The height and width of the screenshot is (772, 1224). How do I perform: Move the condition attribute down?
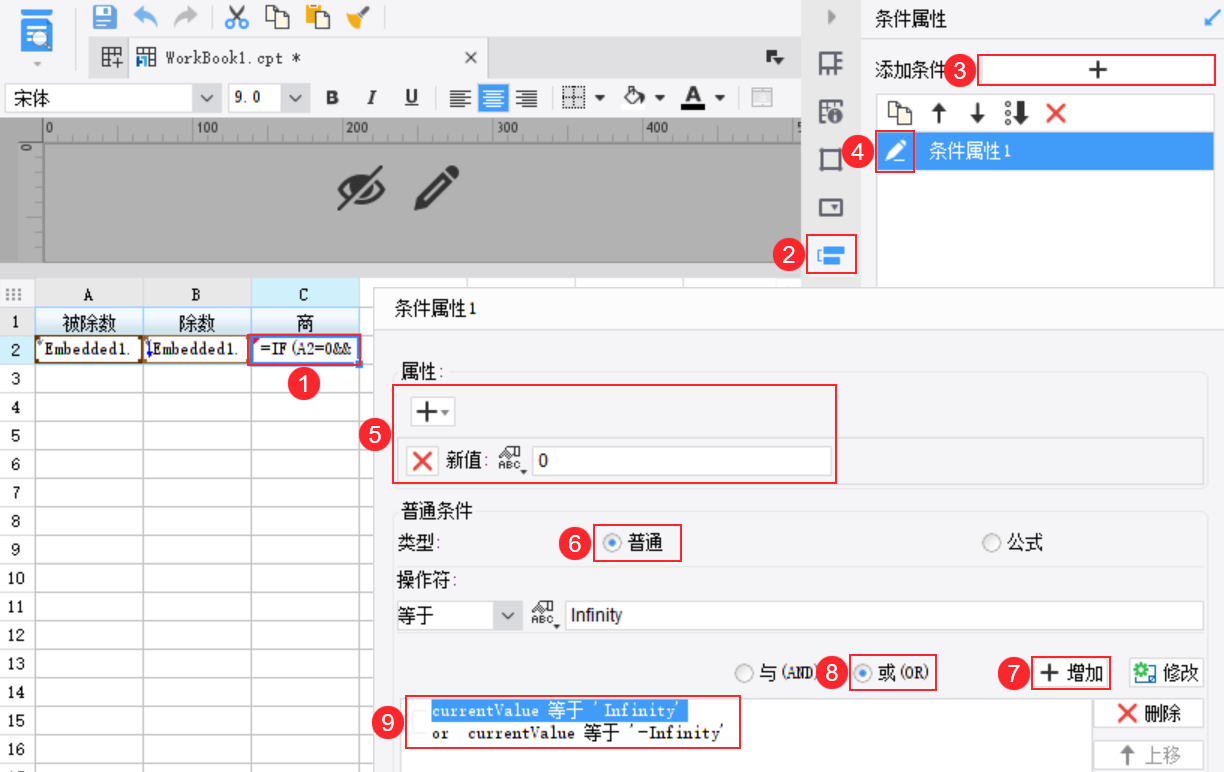pos(977,113)
